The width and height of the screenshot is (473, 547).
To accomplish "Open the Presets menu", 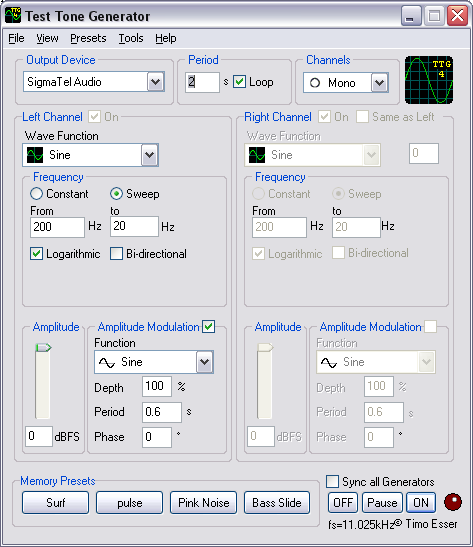I will 88,38.
